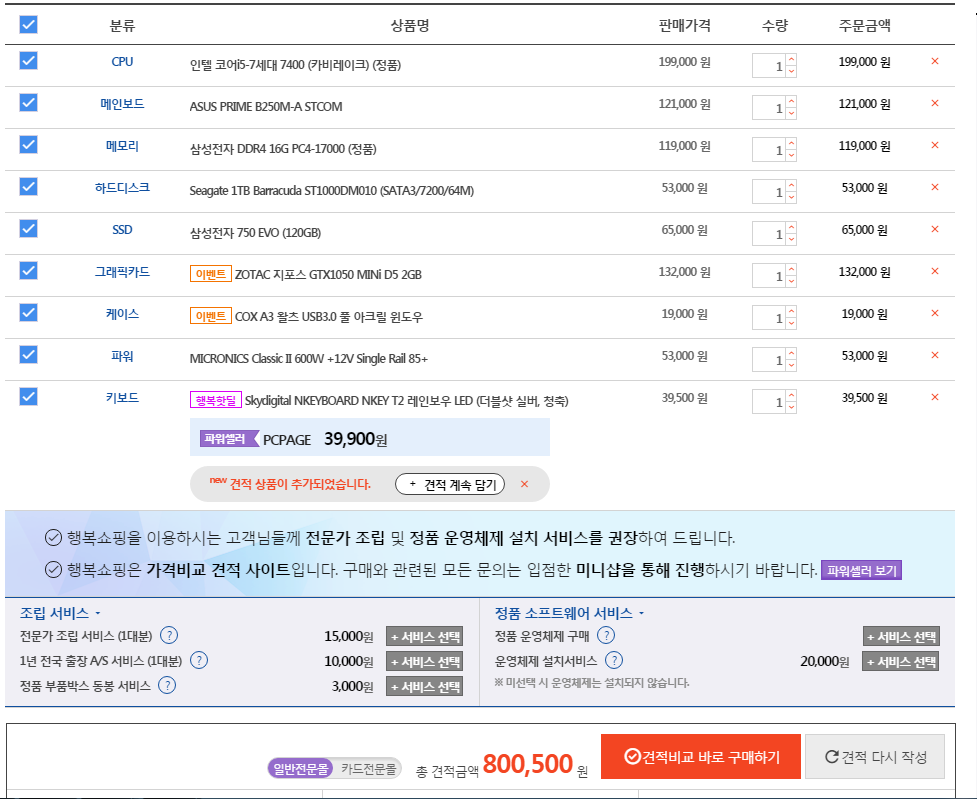Decrease 메인보드 quantity with down arrow
The width and height of the screenshot is (977, 799).
click(791, 113)
